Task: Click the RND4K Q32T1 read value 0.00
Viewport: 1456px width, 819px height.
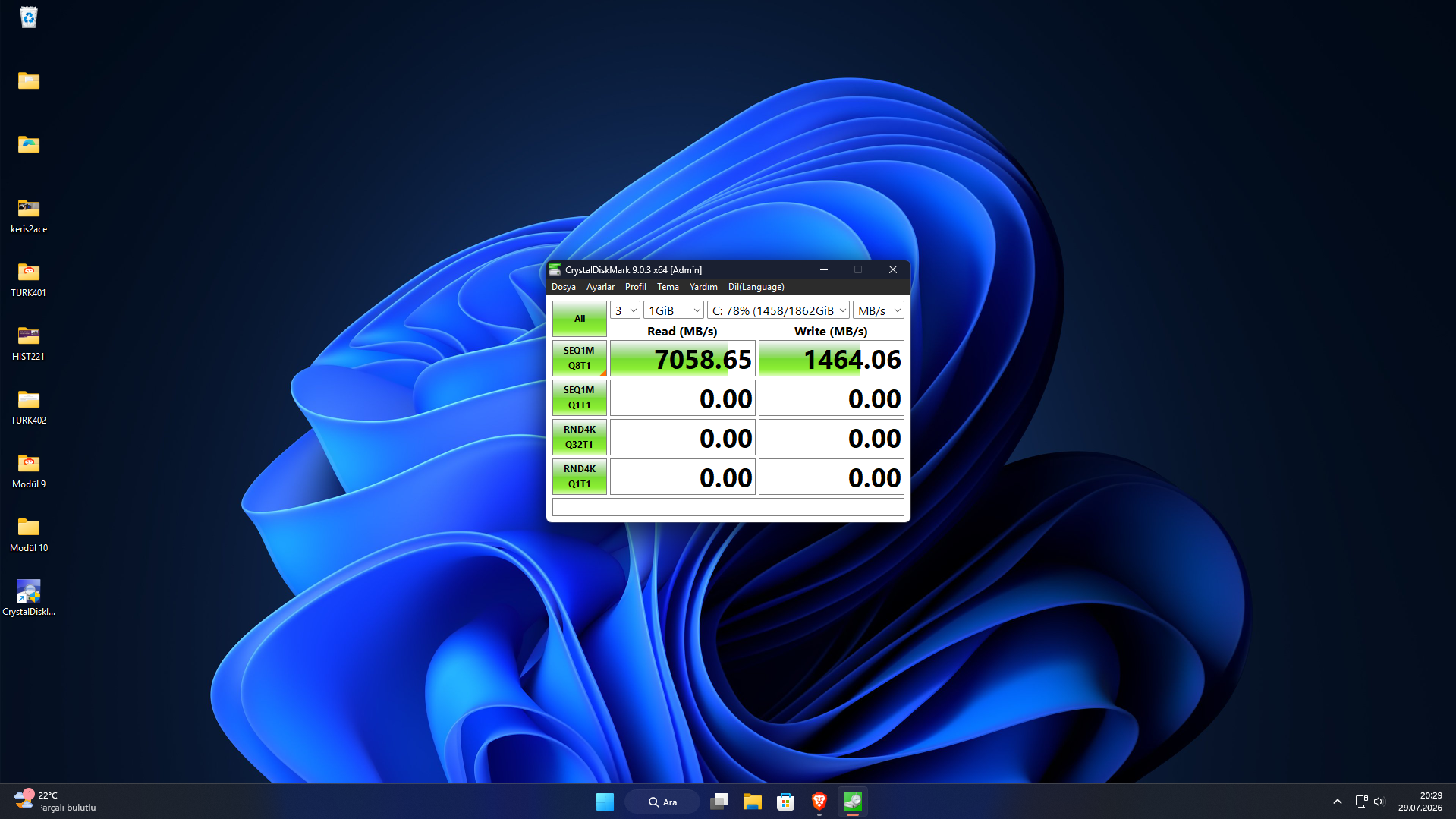Action: 683,437
